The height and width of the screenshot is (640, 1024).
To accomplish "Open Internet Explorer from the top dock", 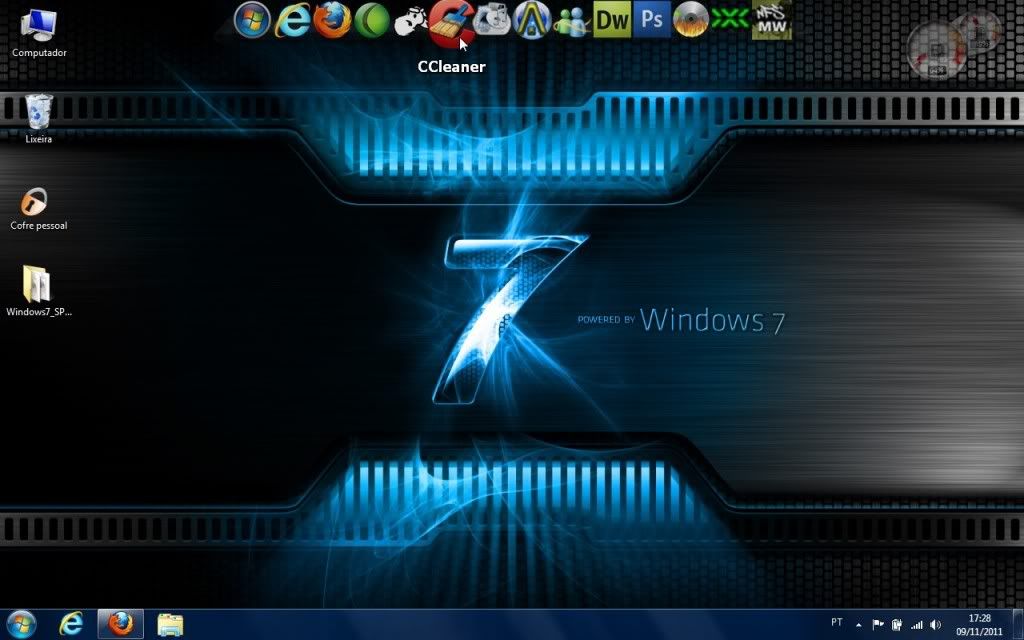I will click(x=293, y=19).
